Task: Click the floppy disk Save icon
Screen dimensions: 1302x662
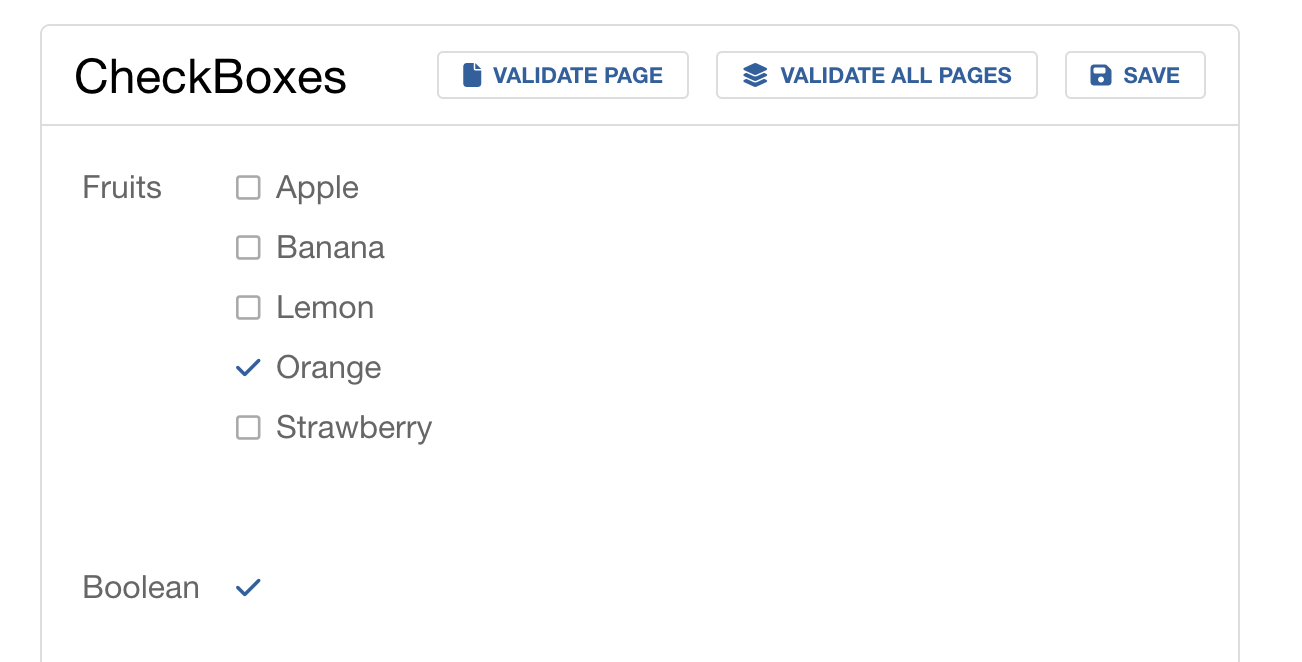Action: [x=1101, y=75]
